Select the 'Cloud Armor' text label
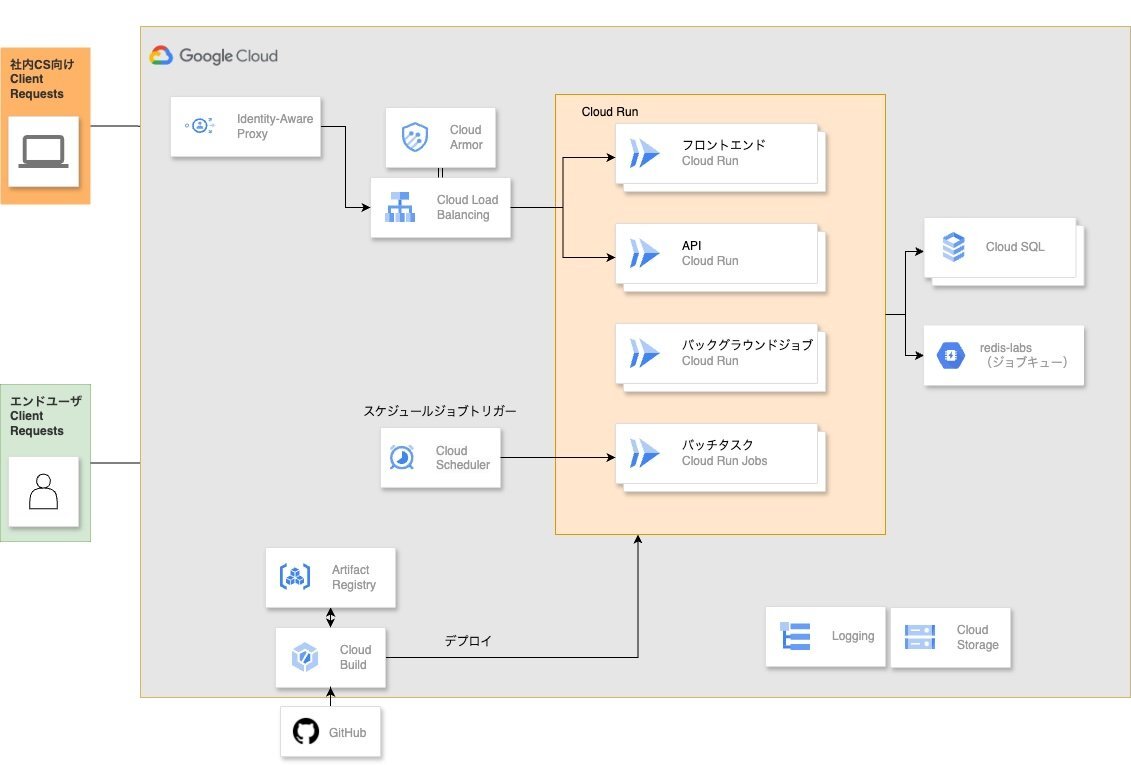1131x765 pixels. point(466,137)
